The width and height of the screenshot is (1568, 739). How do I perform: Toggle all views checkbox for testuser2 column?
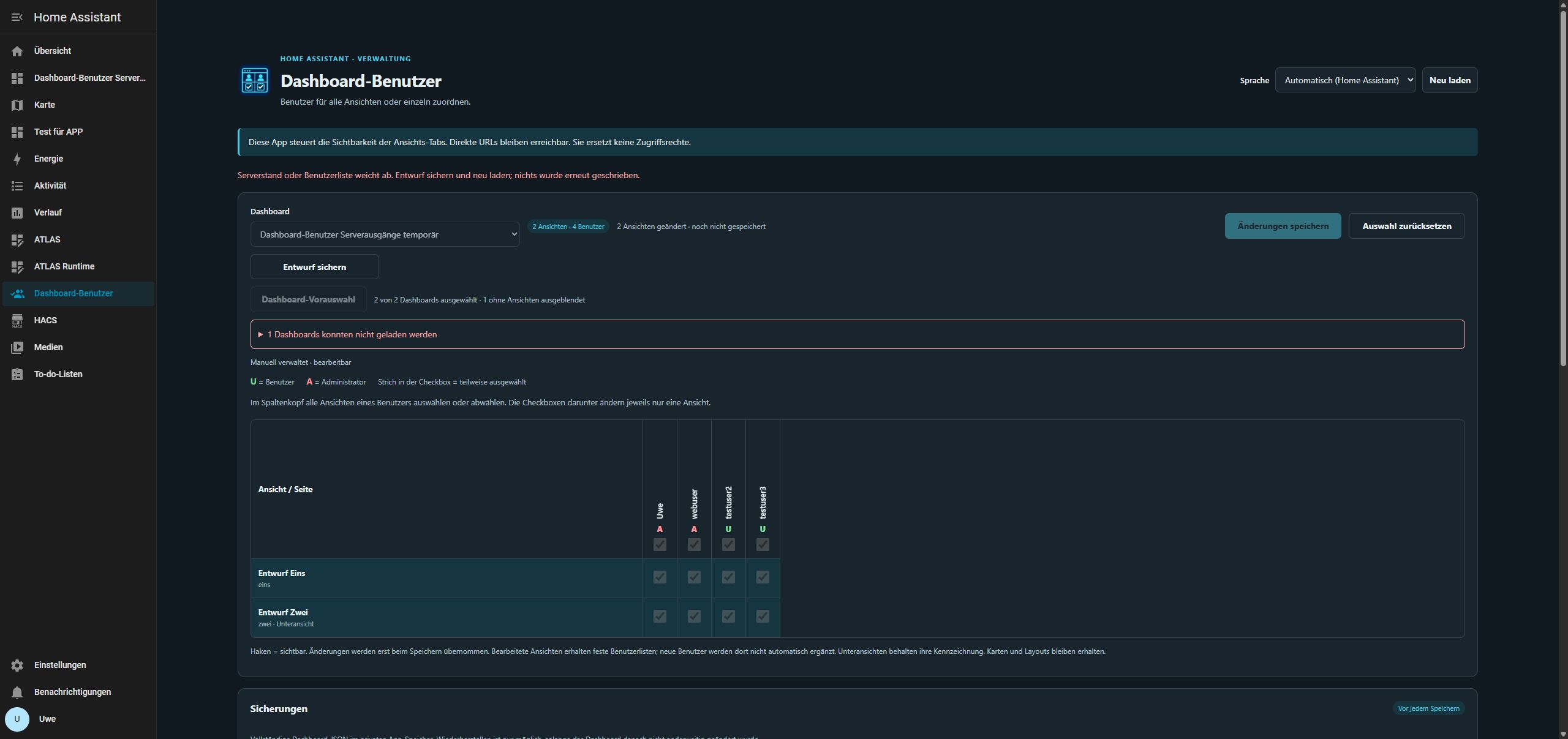728,544
